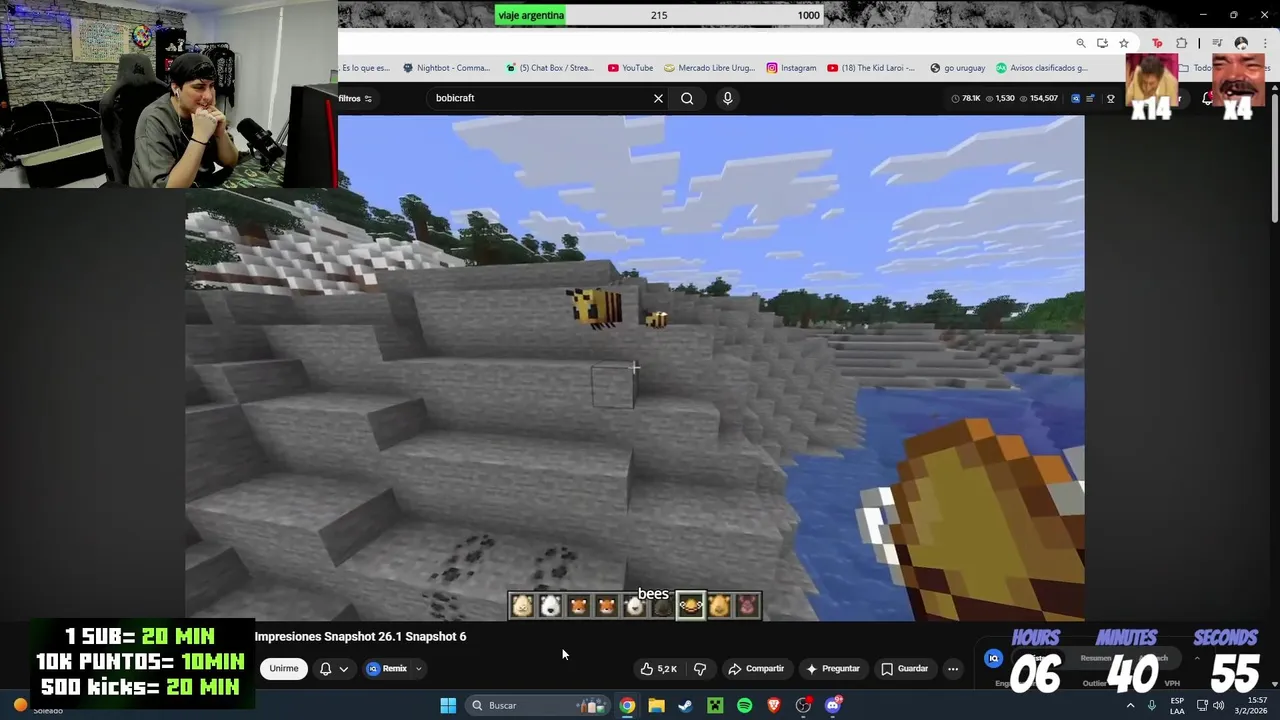
Task: Save the video with Guardar button
Action: (905, 668)
